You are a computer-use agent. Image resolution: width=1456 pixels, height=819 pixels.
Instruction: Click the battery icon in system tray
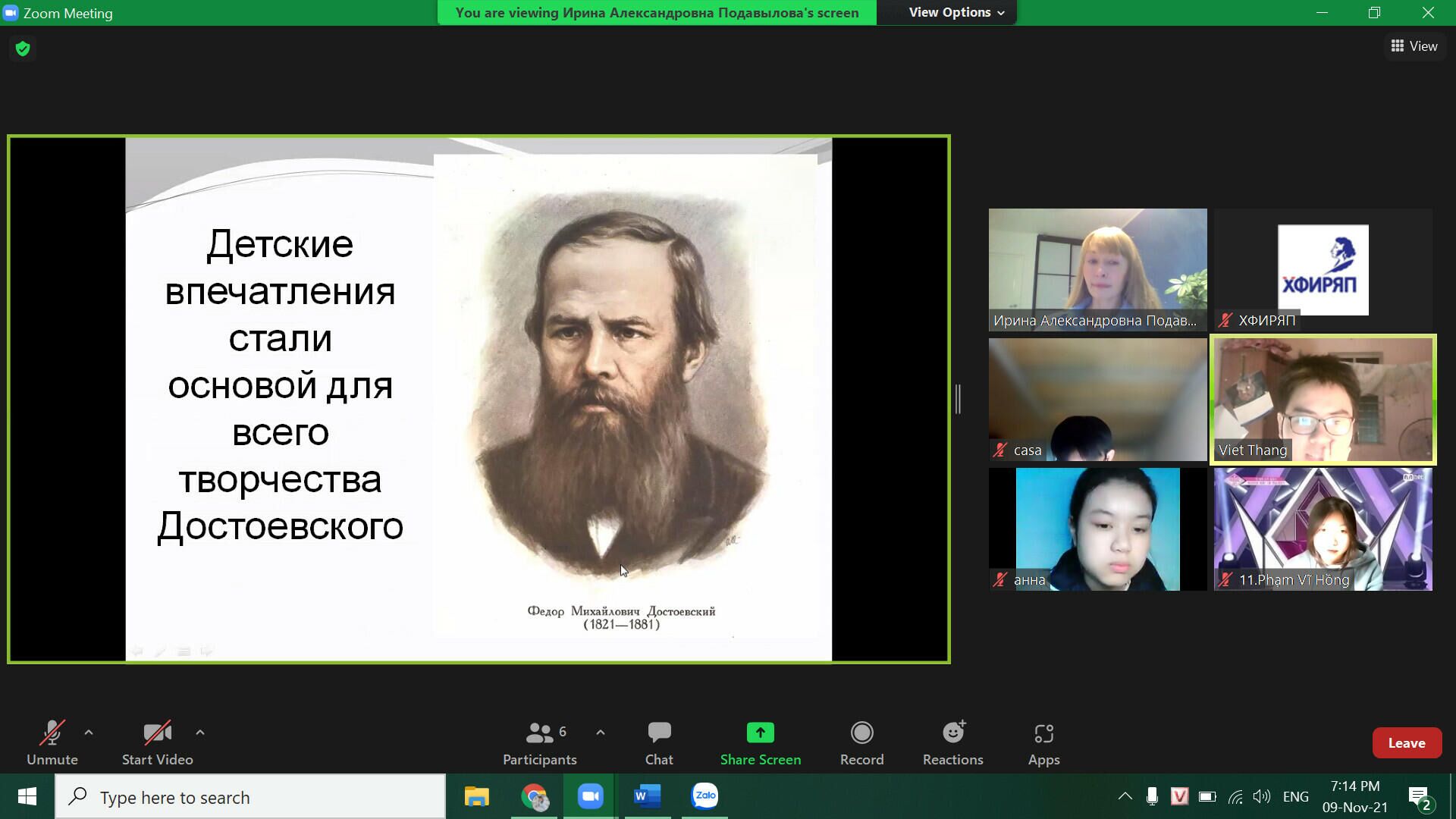pos(1207,796)
